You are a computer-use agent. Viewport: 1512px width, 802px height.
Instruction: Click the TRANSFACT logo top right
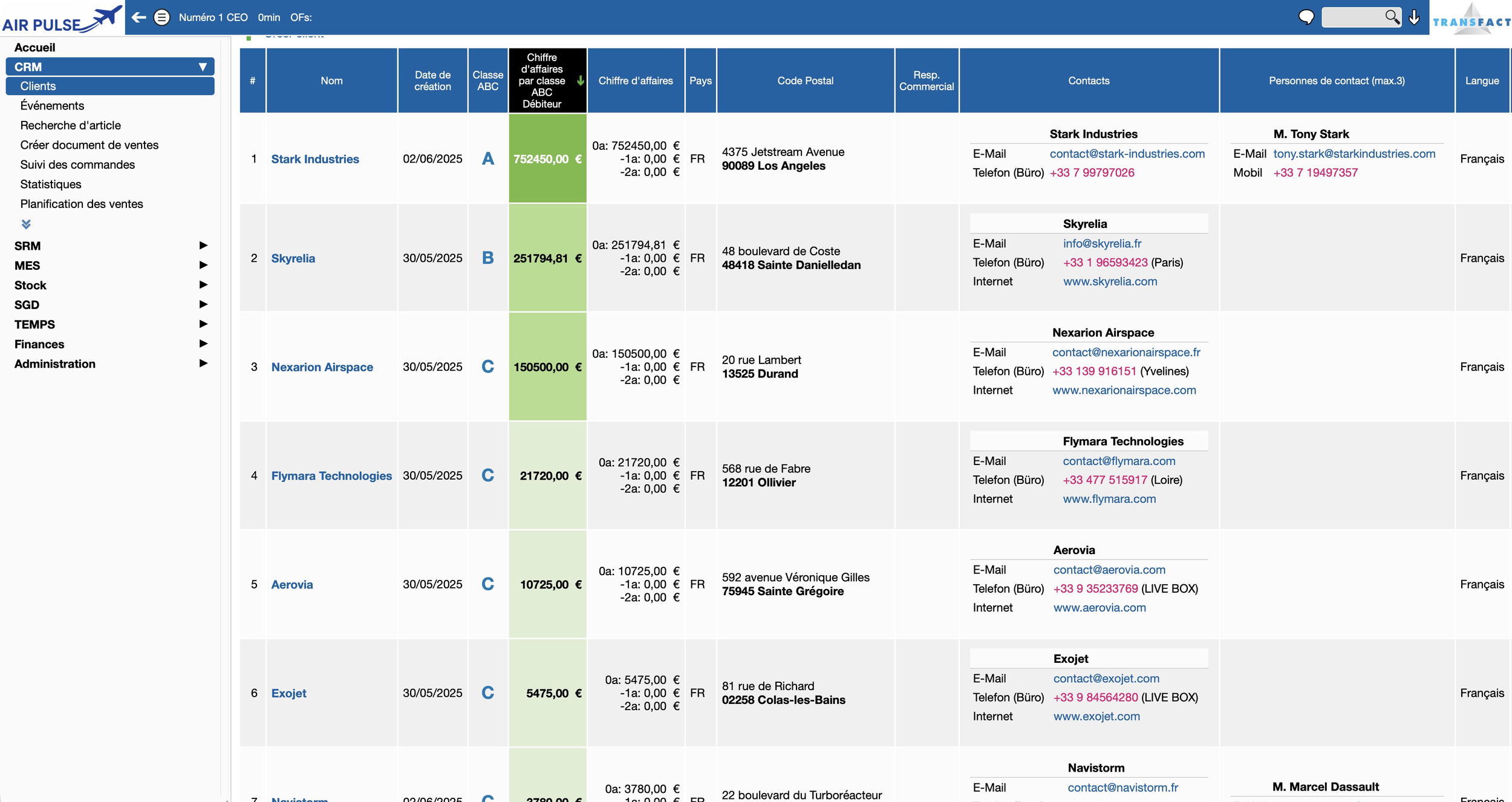(x=1471, y=18)
